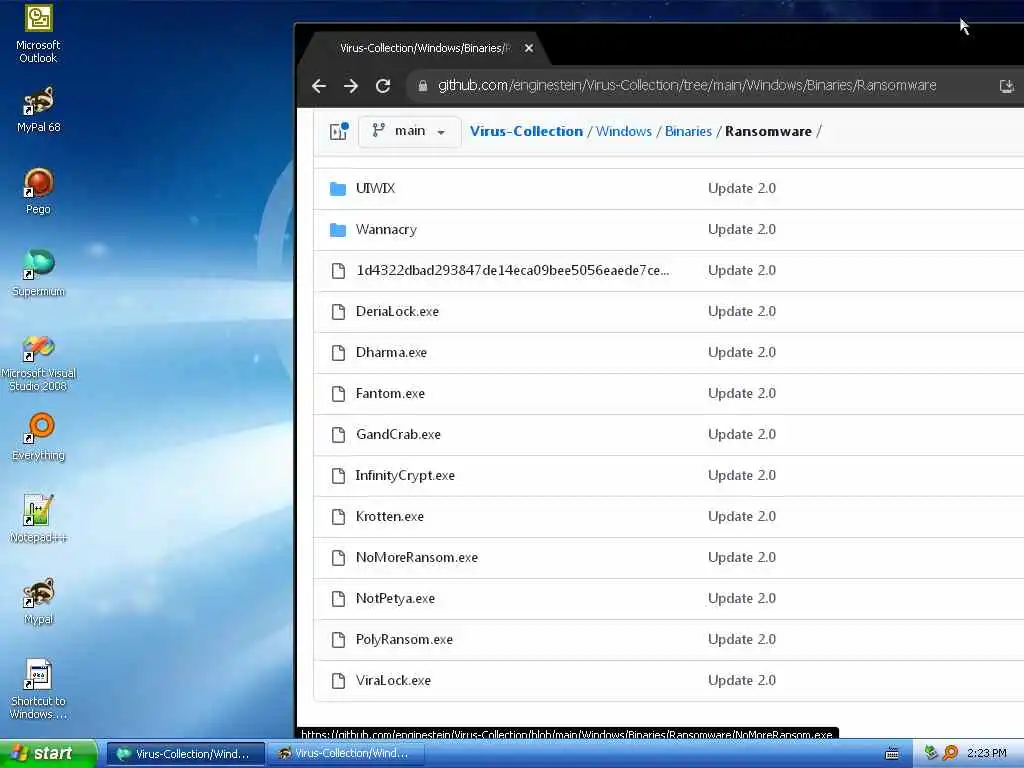Click Update 2.0 commit for Wannacry
The height and width of the screenshot is (768, 1024).
tap(742, 229)
